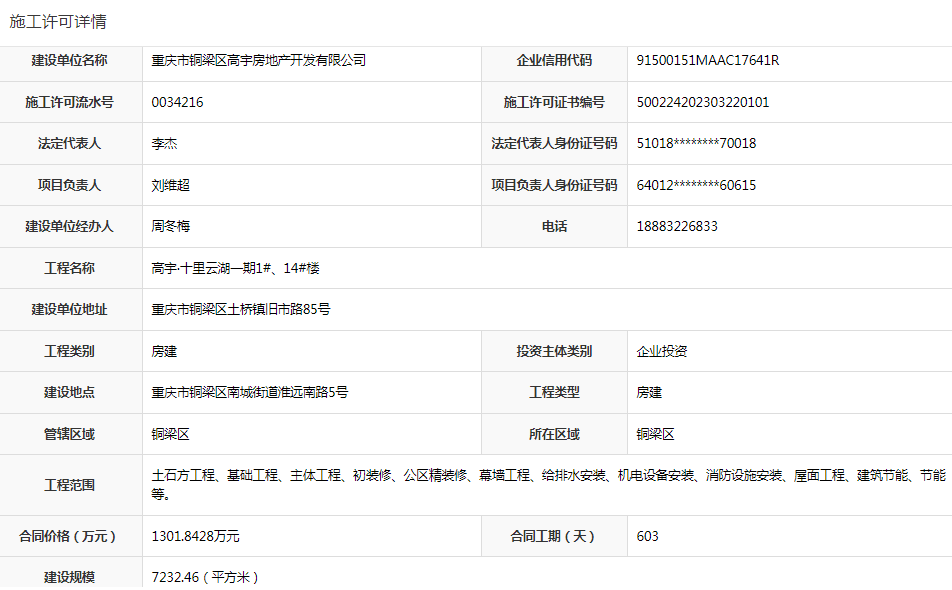Click address 重庆市铜梁区土桥镇旧市路85号
The image size is (952, 590).
pyautogui.click(x=240, y=310)
